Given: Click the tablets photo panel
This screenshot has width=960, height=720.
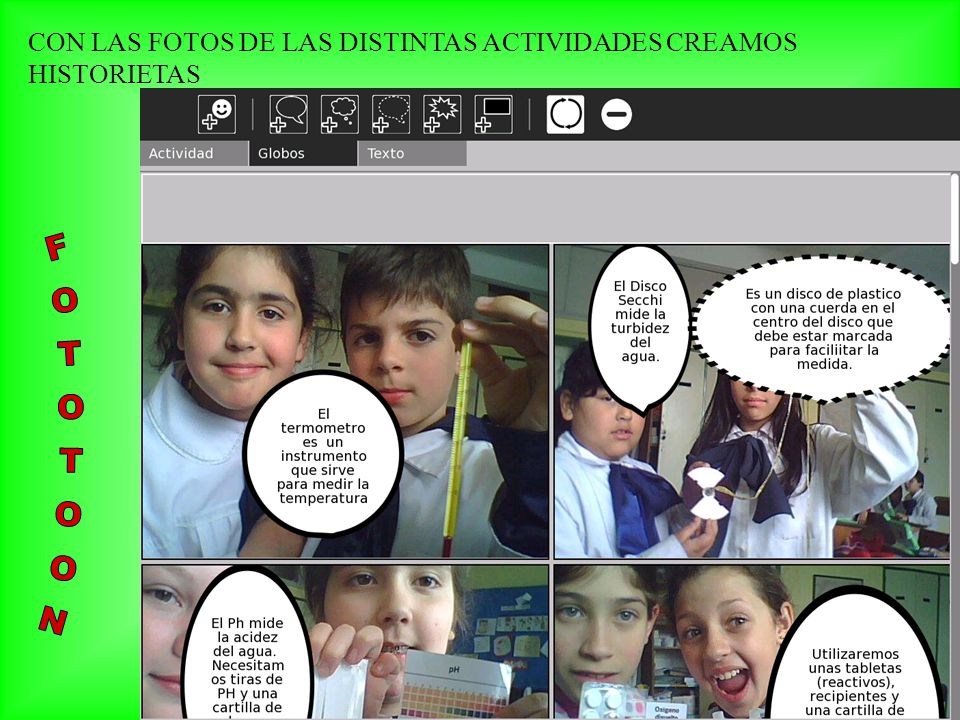Looking at the screenshot, I should pyautogui.click(x=752, y=642).
